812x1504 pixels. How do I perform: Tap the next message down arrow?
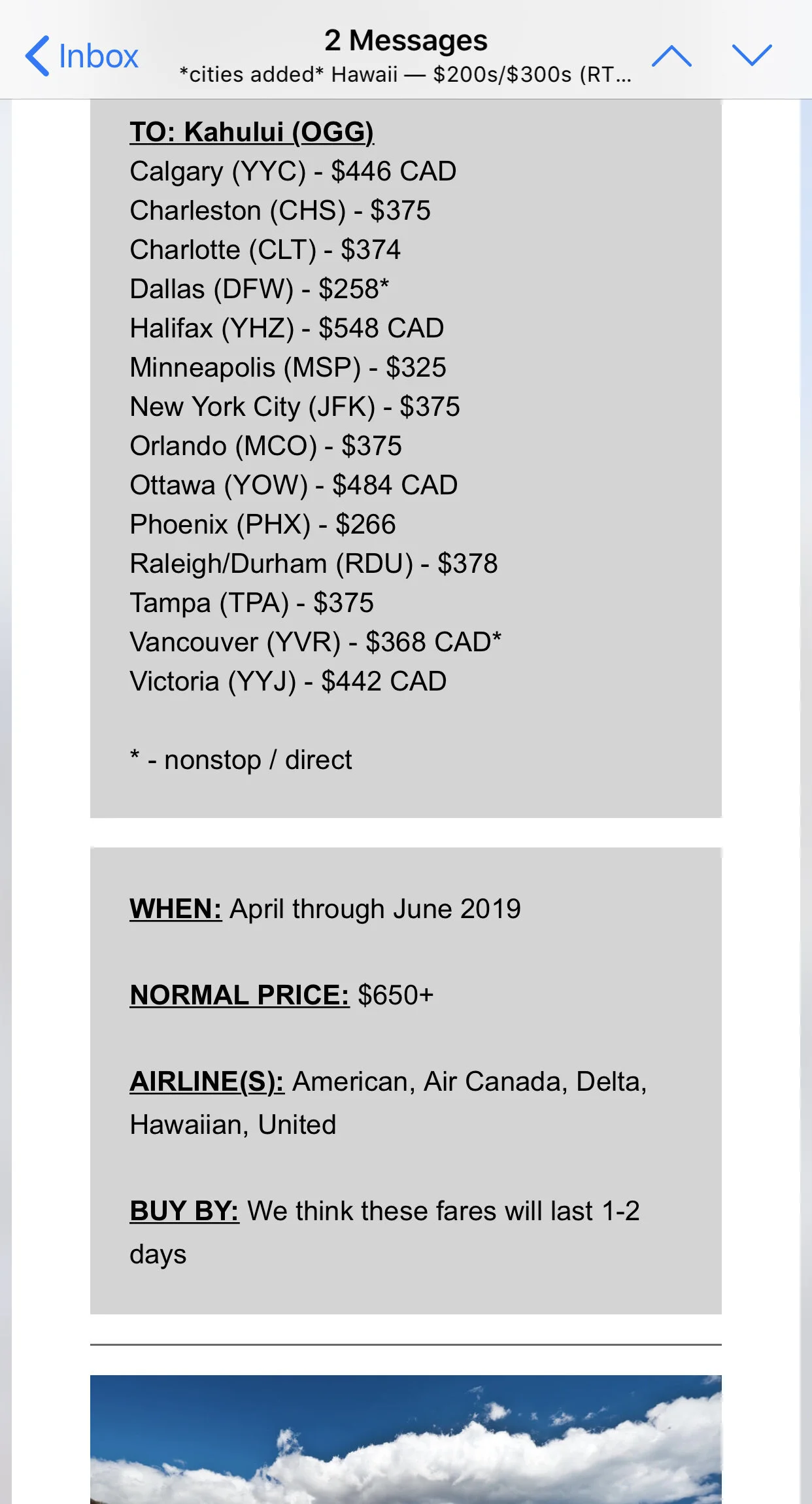point(752,56)
